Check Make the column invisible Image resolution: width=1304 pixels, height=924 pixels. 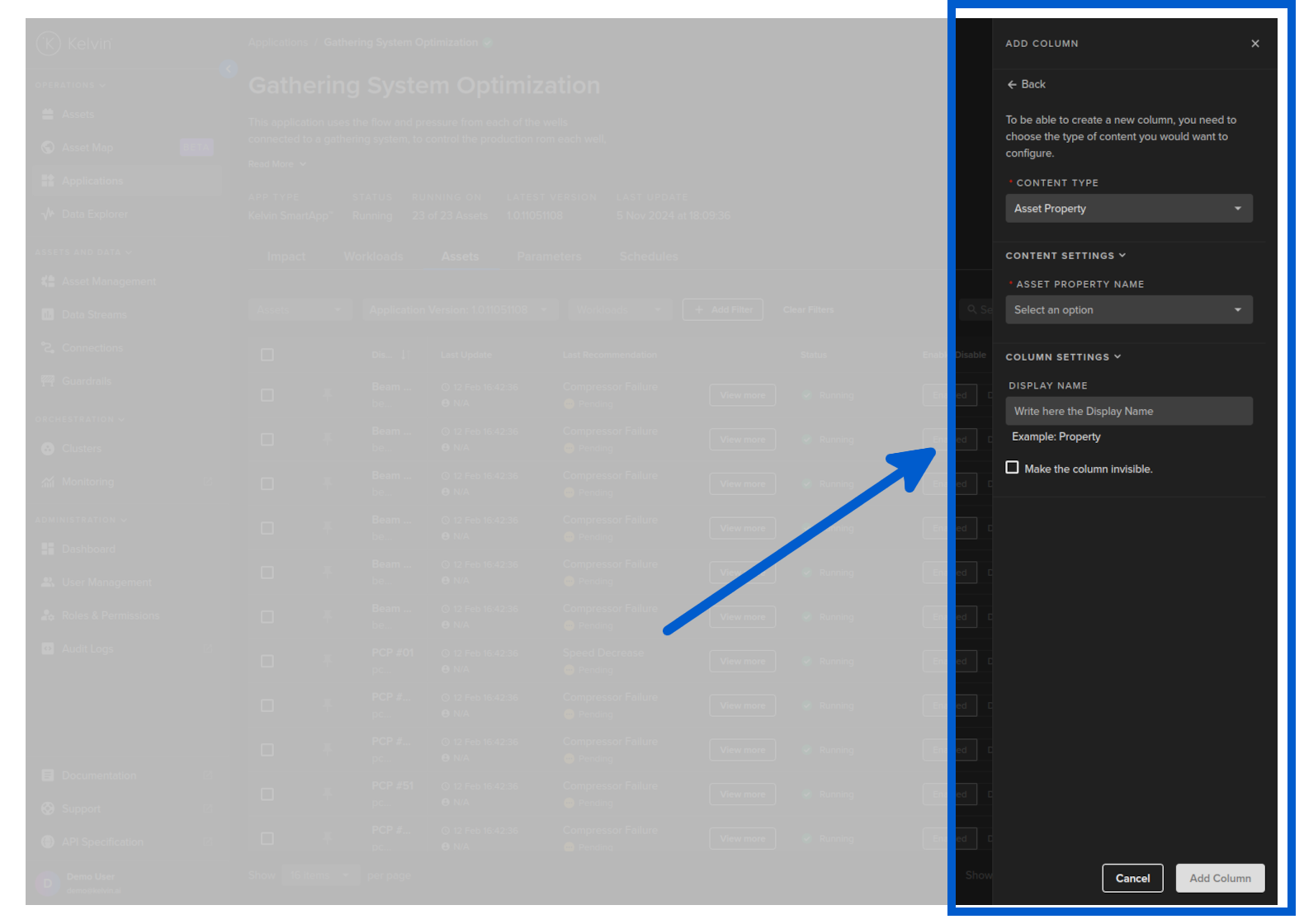(1012, 468)
